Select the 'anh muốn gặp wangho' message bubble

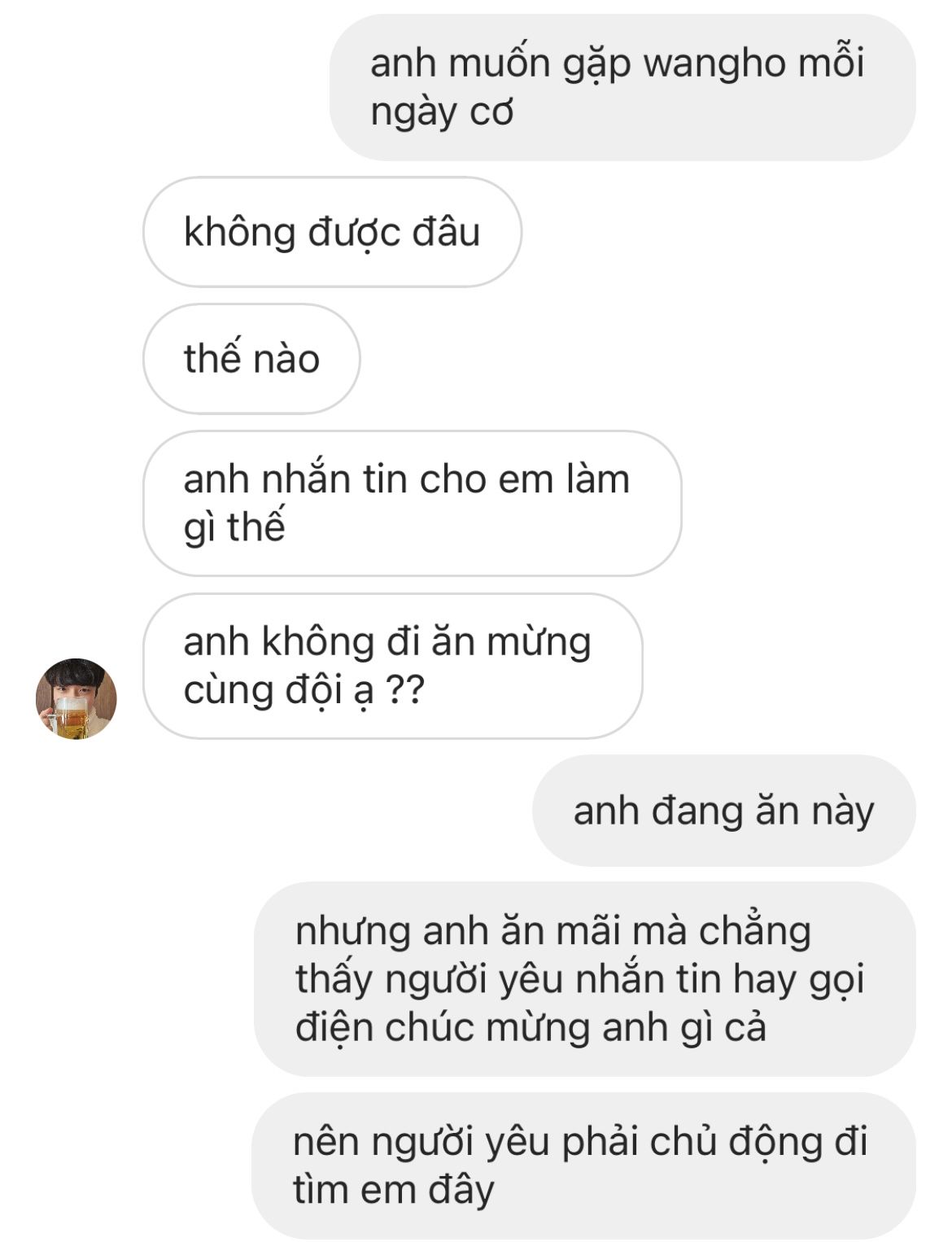(x=622, y=87)
